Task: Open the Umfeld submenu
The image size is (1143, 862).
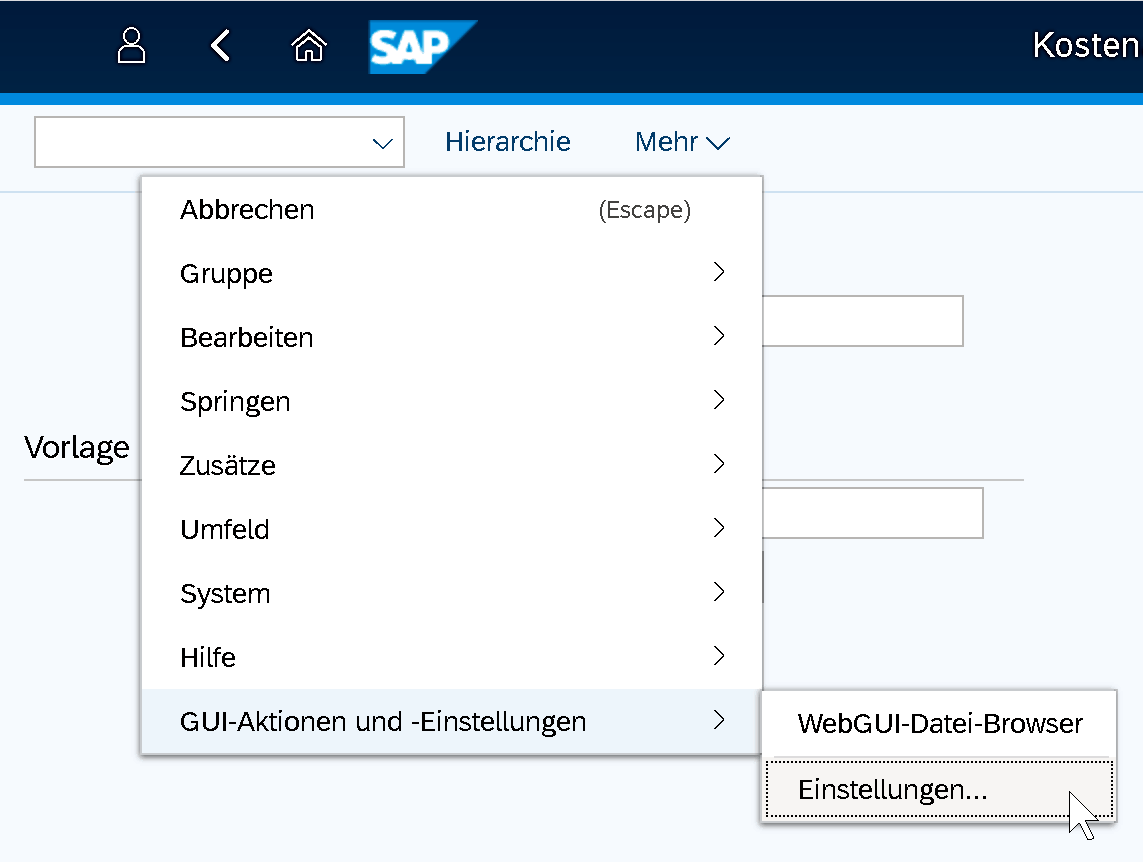Action: click(x=452, y=529)
